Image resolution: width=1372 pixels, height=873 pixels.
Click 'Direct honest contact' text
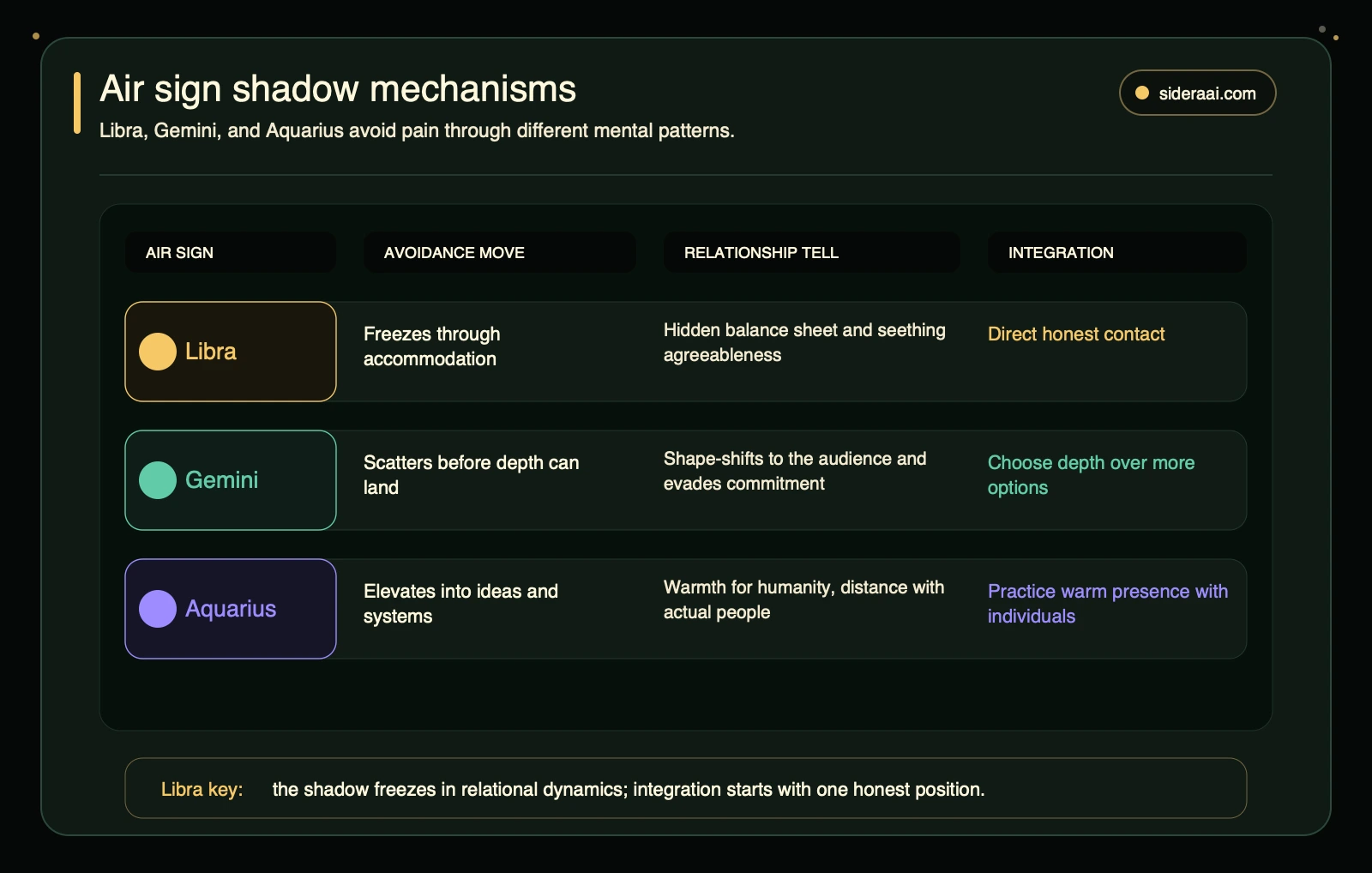pos(1076,334)
